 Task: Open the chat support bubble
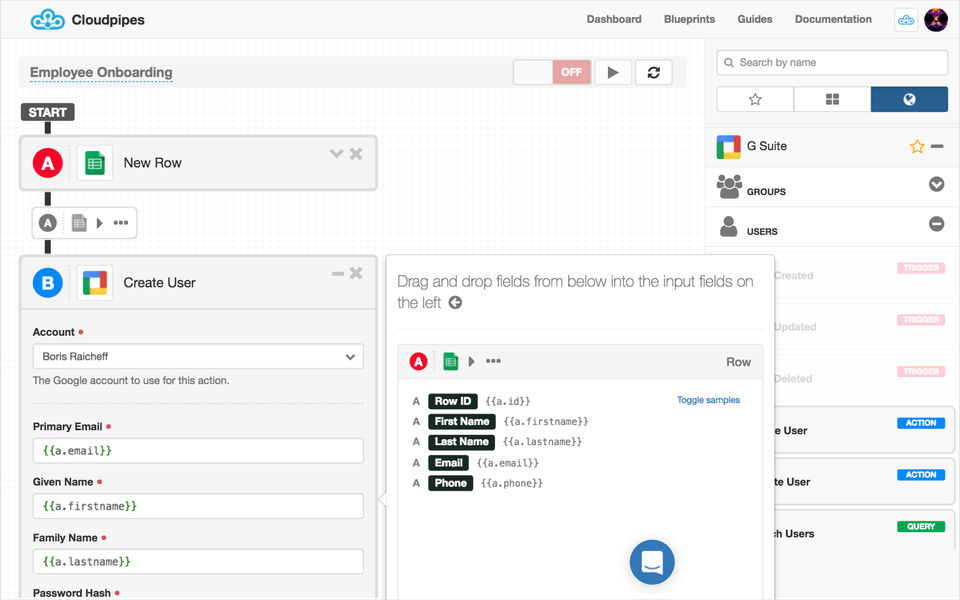coord(652,562)
